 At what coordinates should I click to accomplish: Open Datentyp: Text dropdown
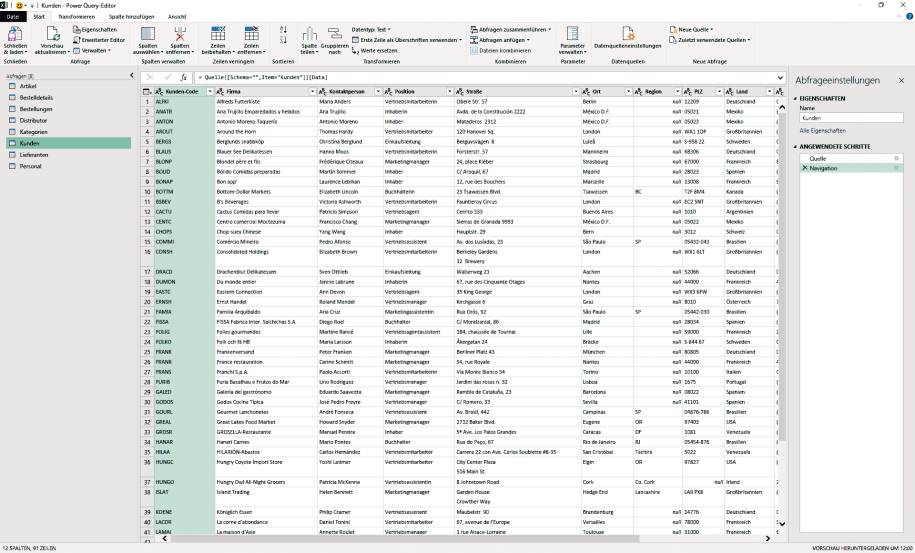[x=371, y=29]
